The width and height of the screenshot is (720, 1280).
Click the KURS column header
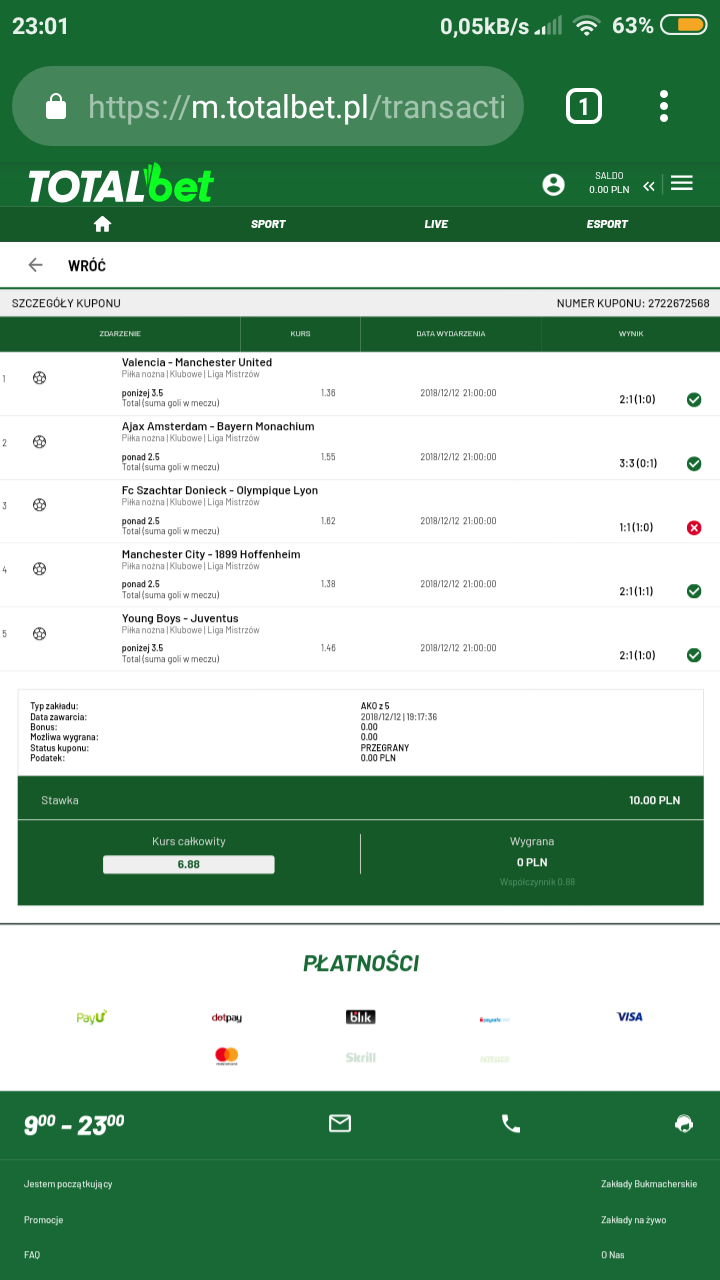coord(300,334)
